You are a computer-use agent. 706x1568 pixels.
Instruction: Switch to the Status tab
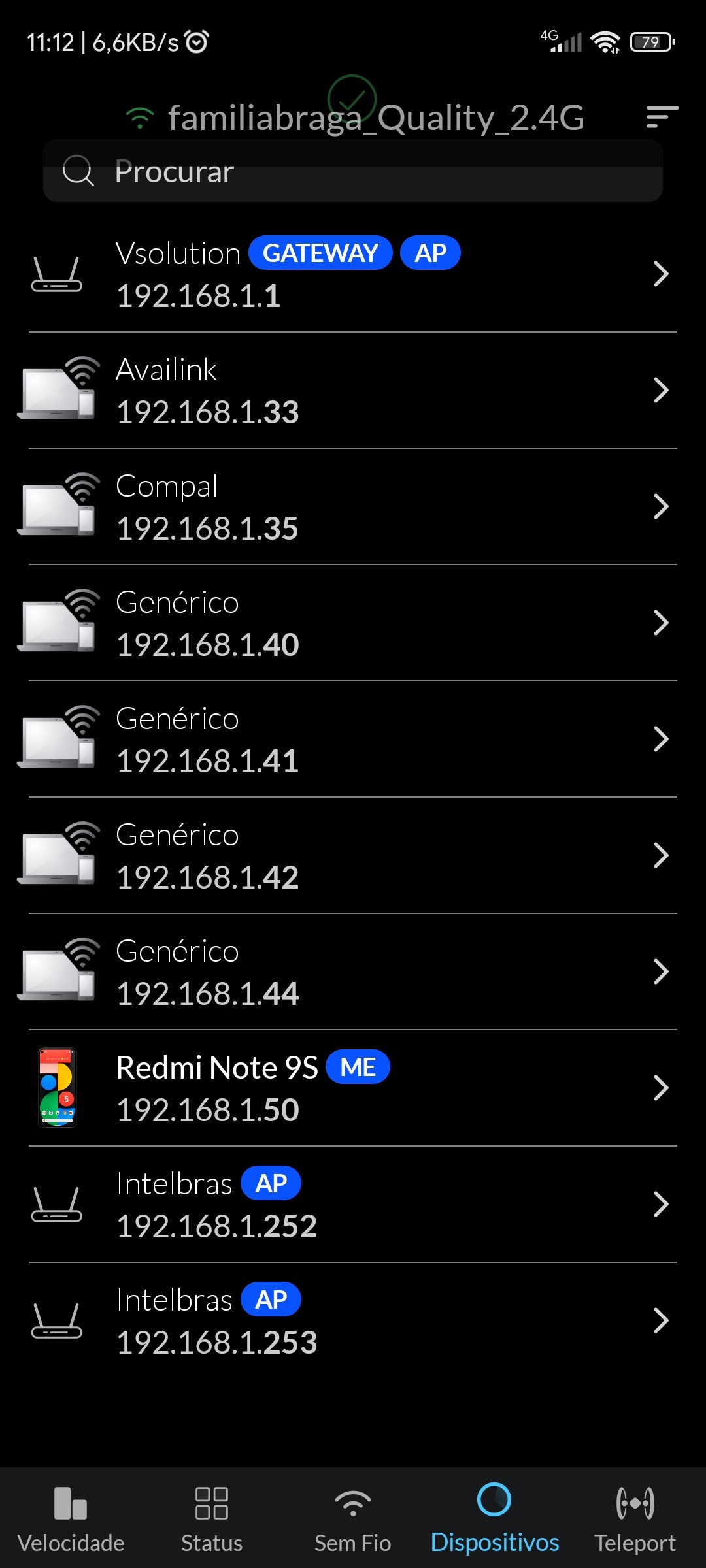pos(212,1518)
